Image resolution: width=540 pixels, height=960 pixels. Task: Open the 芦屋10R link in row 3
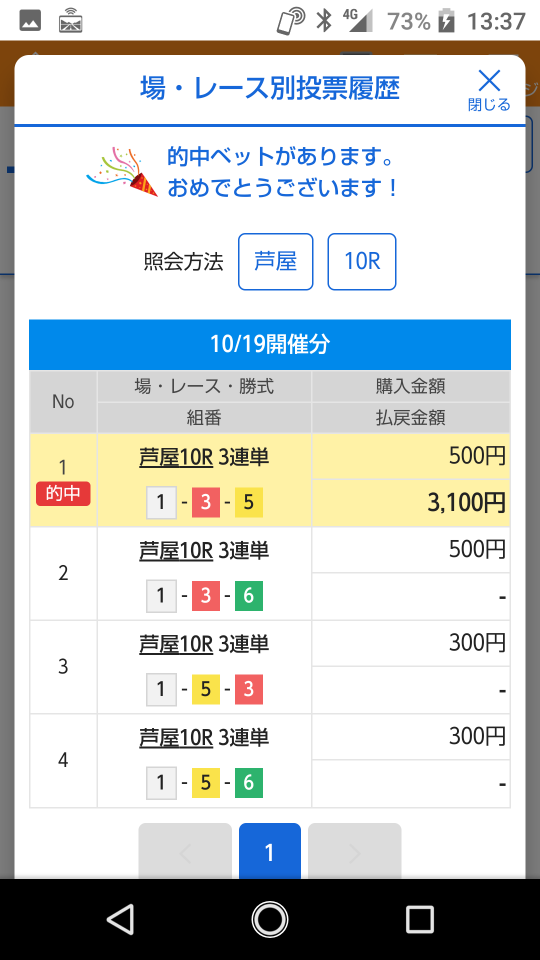click(176, 643)
